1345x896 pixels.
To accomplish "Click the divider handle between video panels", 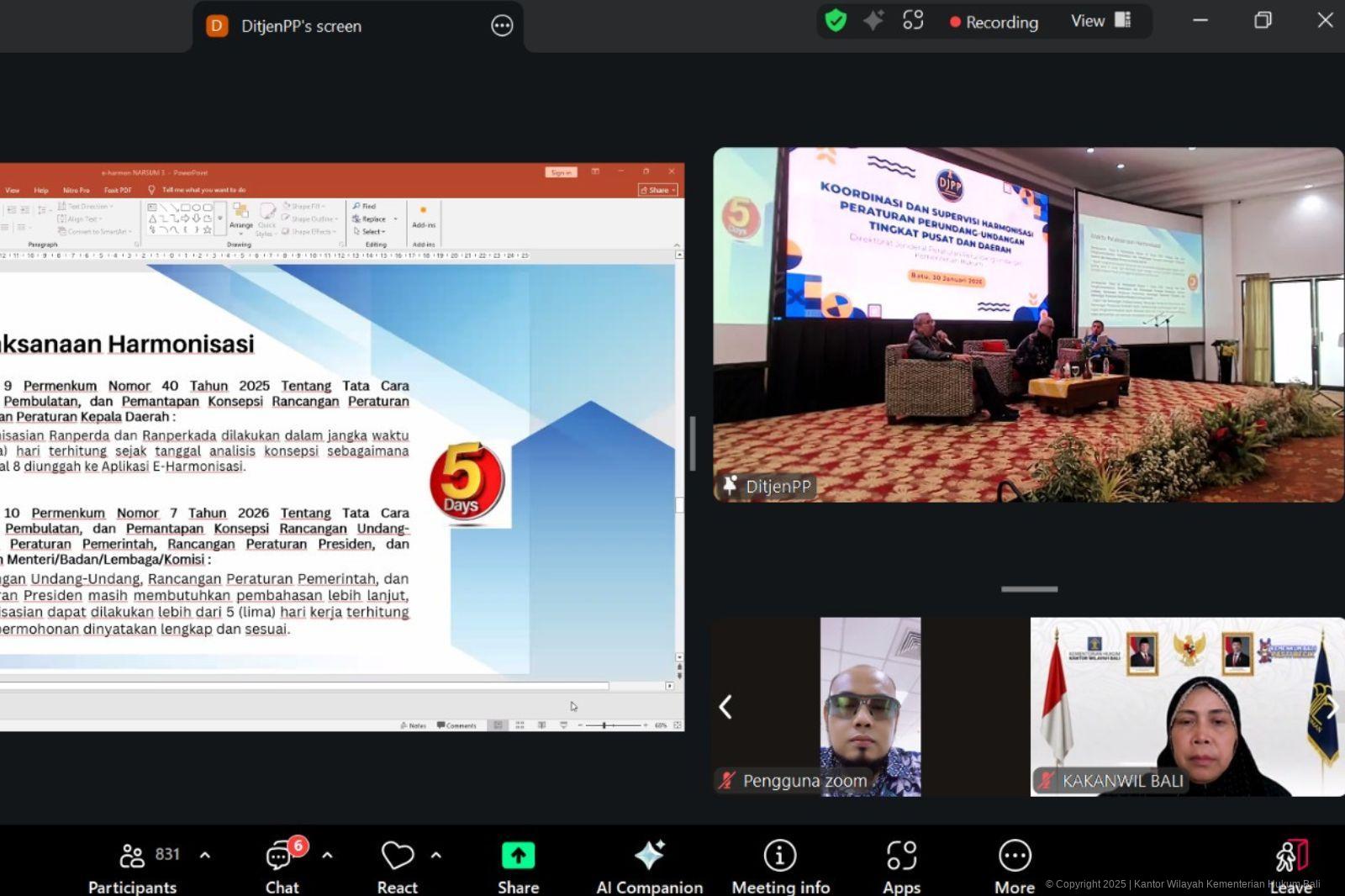I will click(x=1029, y=589).
